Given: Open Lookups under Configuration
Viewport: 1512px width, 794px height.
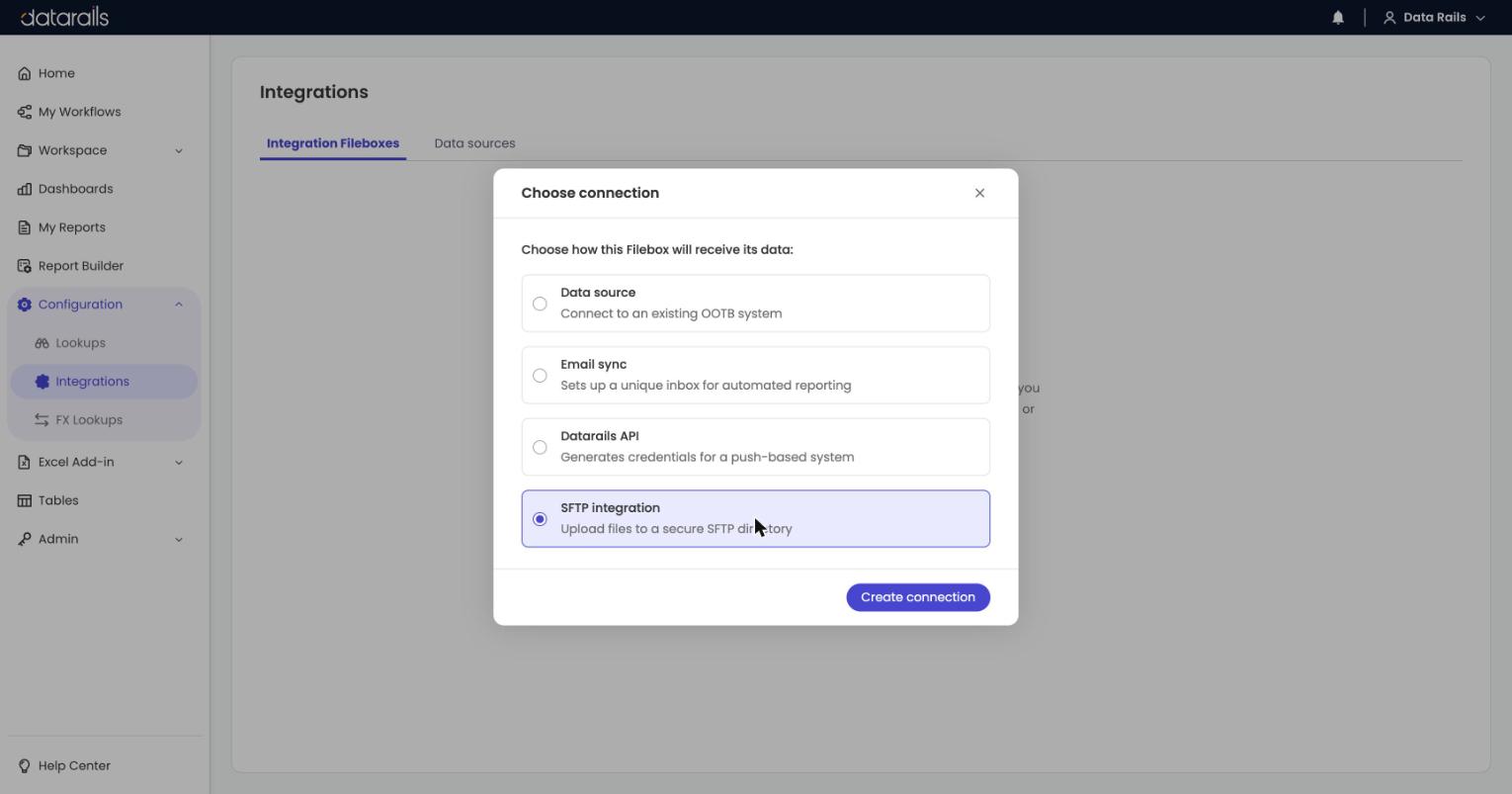Looking at the screenshot, I should pos(80,343).
